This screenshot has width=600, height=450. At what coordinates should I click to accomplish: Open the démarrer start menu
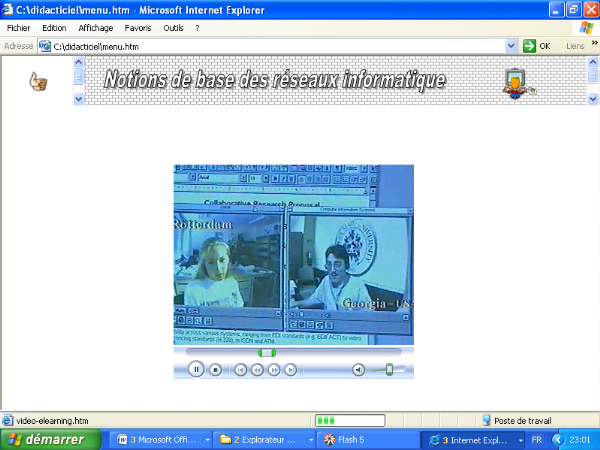click(50, 439)
